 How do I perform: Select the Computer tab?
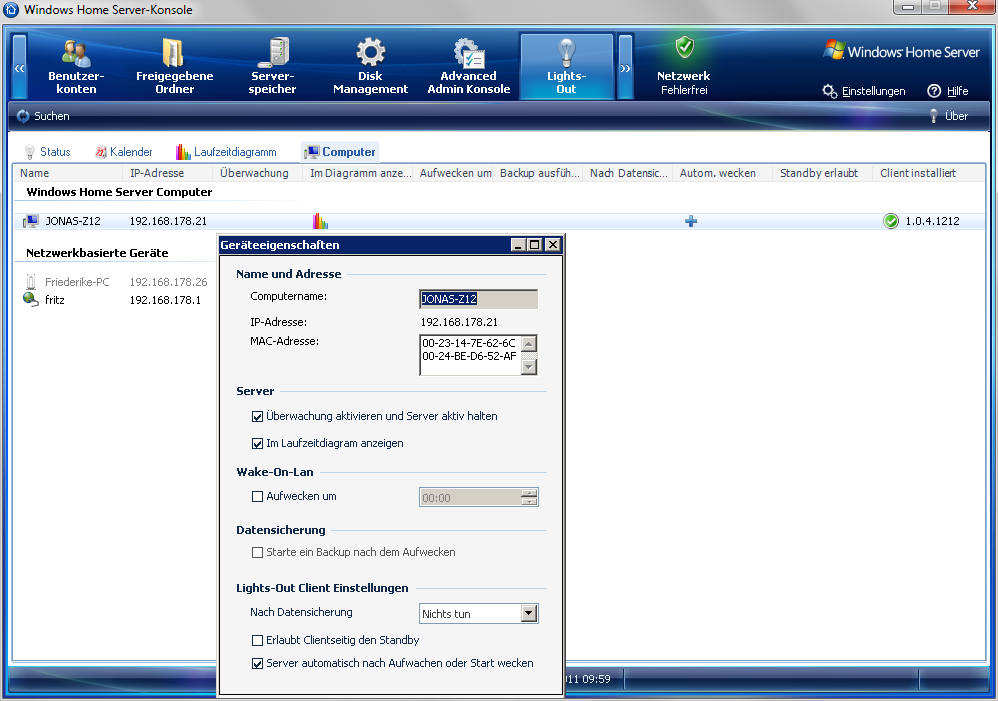pos(340,152)
